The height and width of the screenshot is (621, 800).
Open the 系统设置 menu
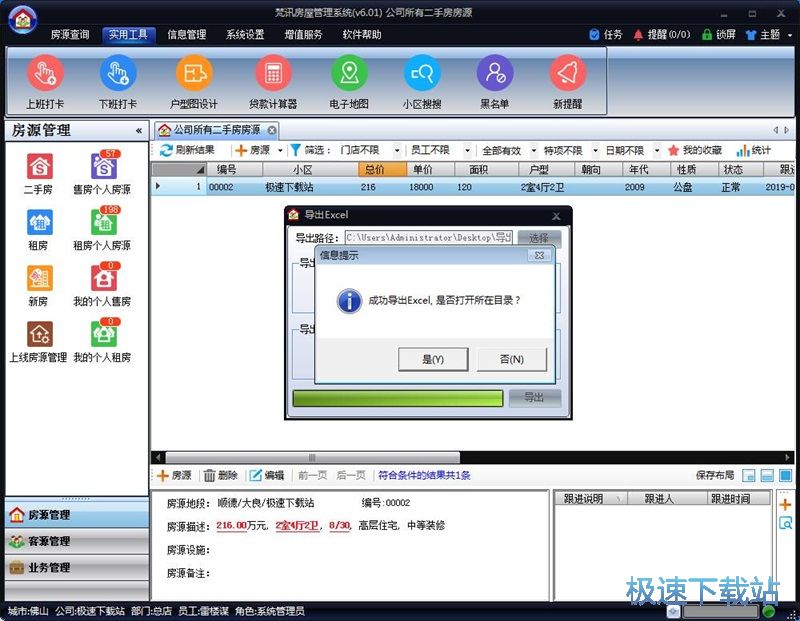click(x=245, y=35)
